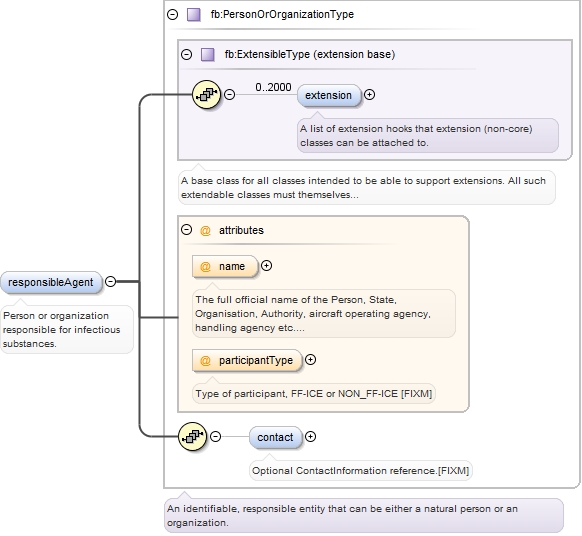
Task: Select the purple fb:ExtensibleType type icon
Action: [x=207, y=55]
